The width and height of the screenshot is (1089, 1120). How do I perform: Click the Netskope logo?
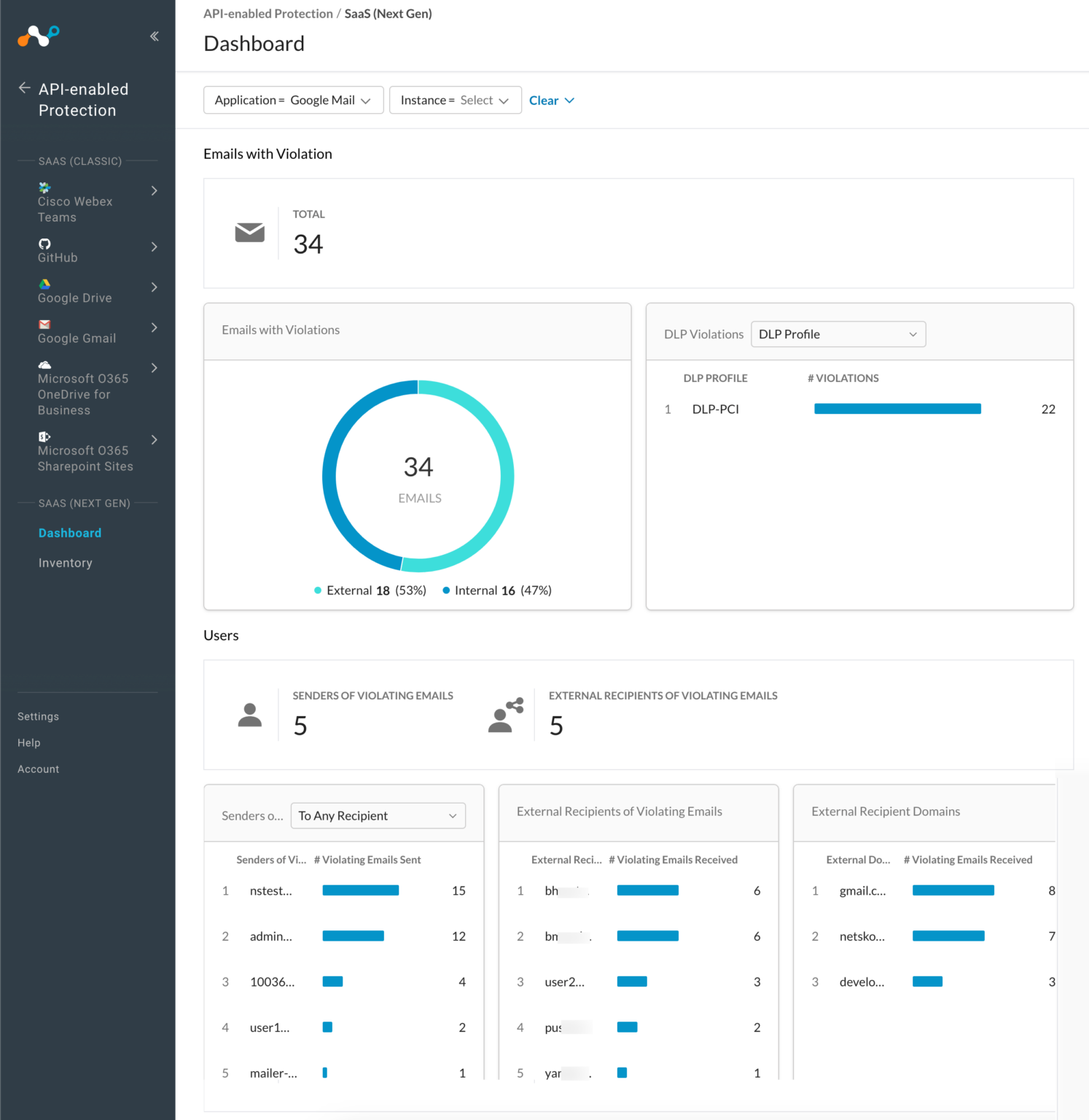coord(37,36)
